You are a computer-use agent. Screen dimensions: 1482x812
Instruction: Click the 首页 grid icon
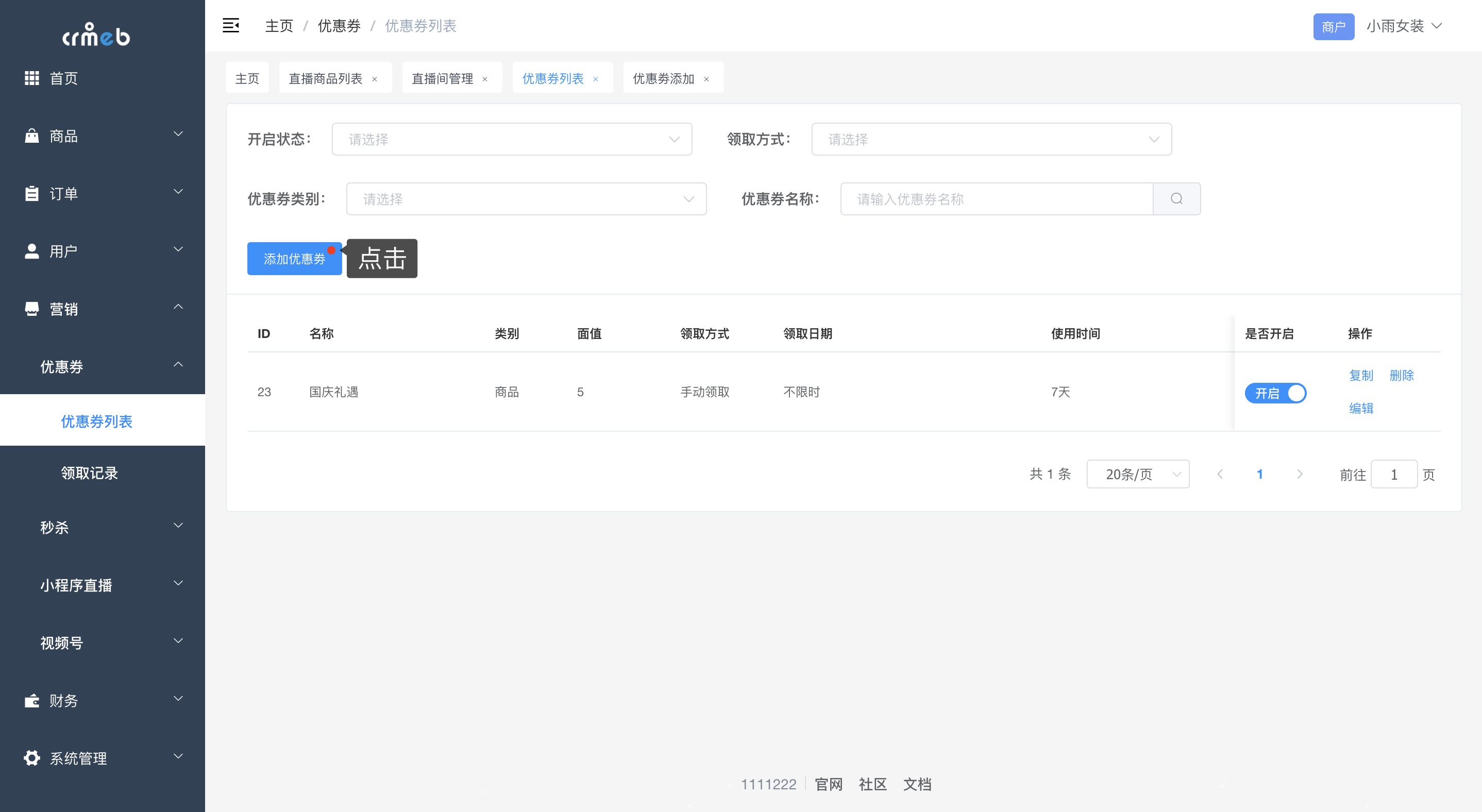31,78
